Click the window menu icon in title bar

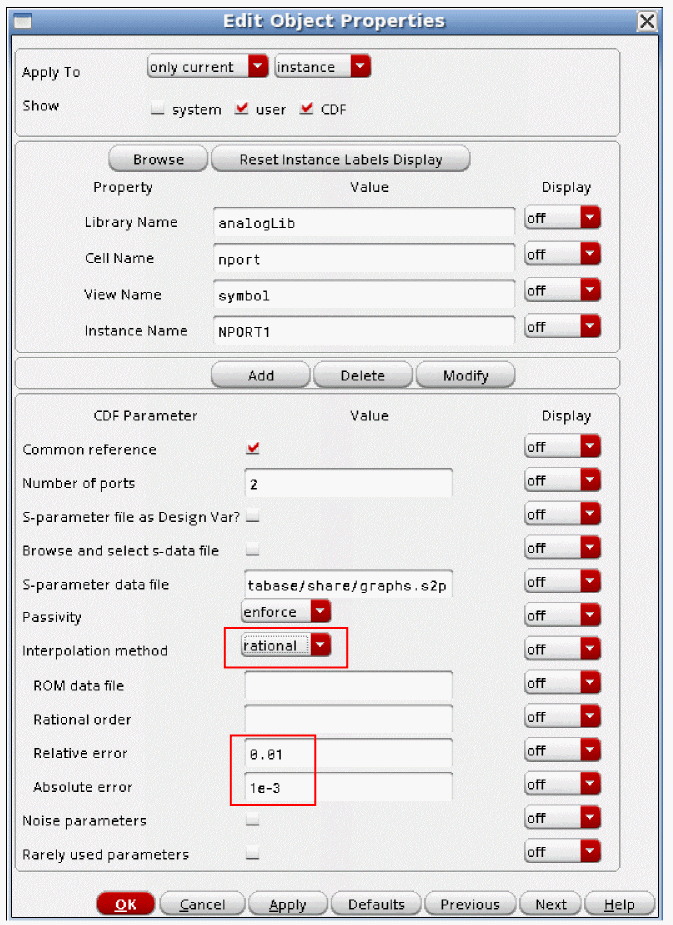(x=22, y=22)
